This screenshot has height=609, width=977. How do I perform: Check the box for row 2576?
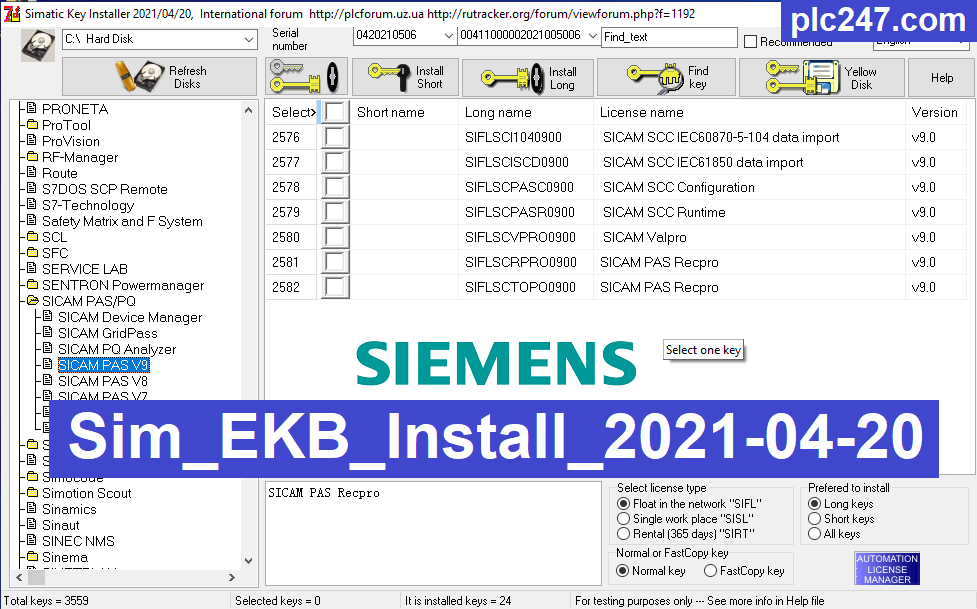(335, 137)
